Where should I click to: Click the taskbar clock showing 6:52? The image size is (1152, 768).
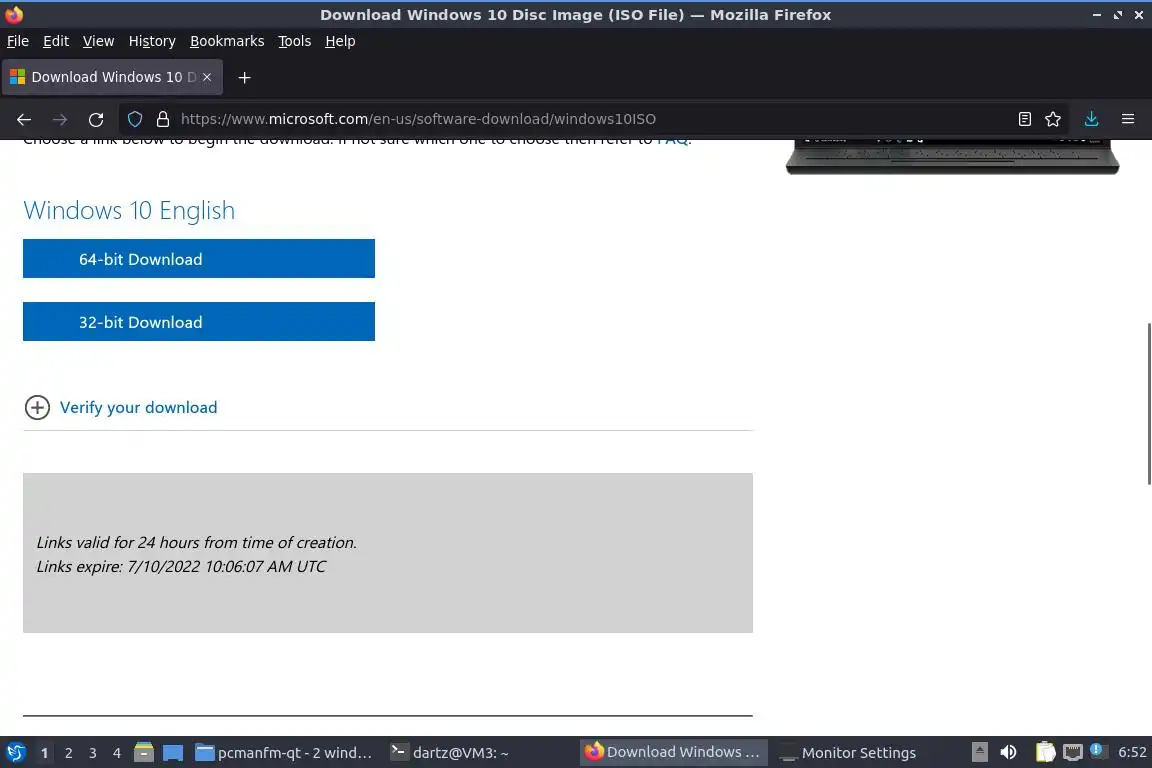(x=1132, y=753)
